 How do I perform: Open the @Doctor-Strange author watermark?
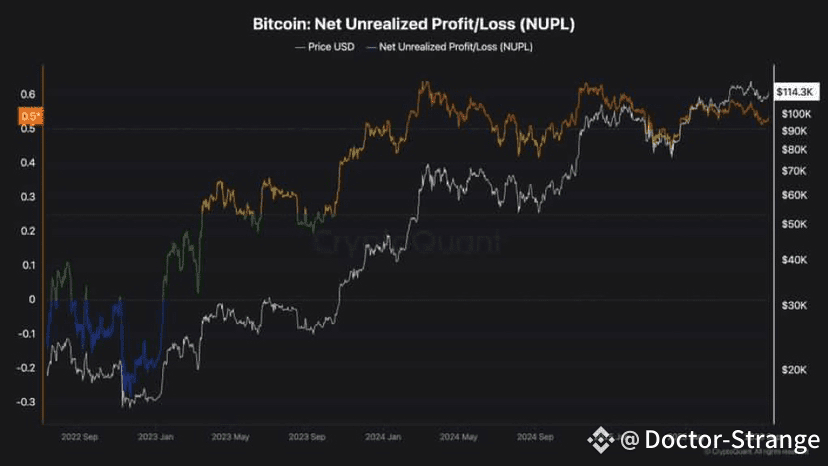[x=720, y=440]
